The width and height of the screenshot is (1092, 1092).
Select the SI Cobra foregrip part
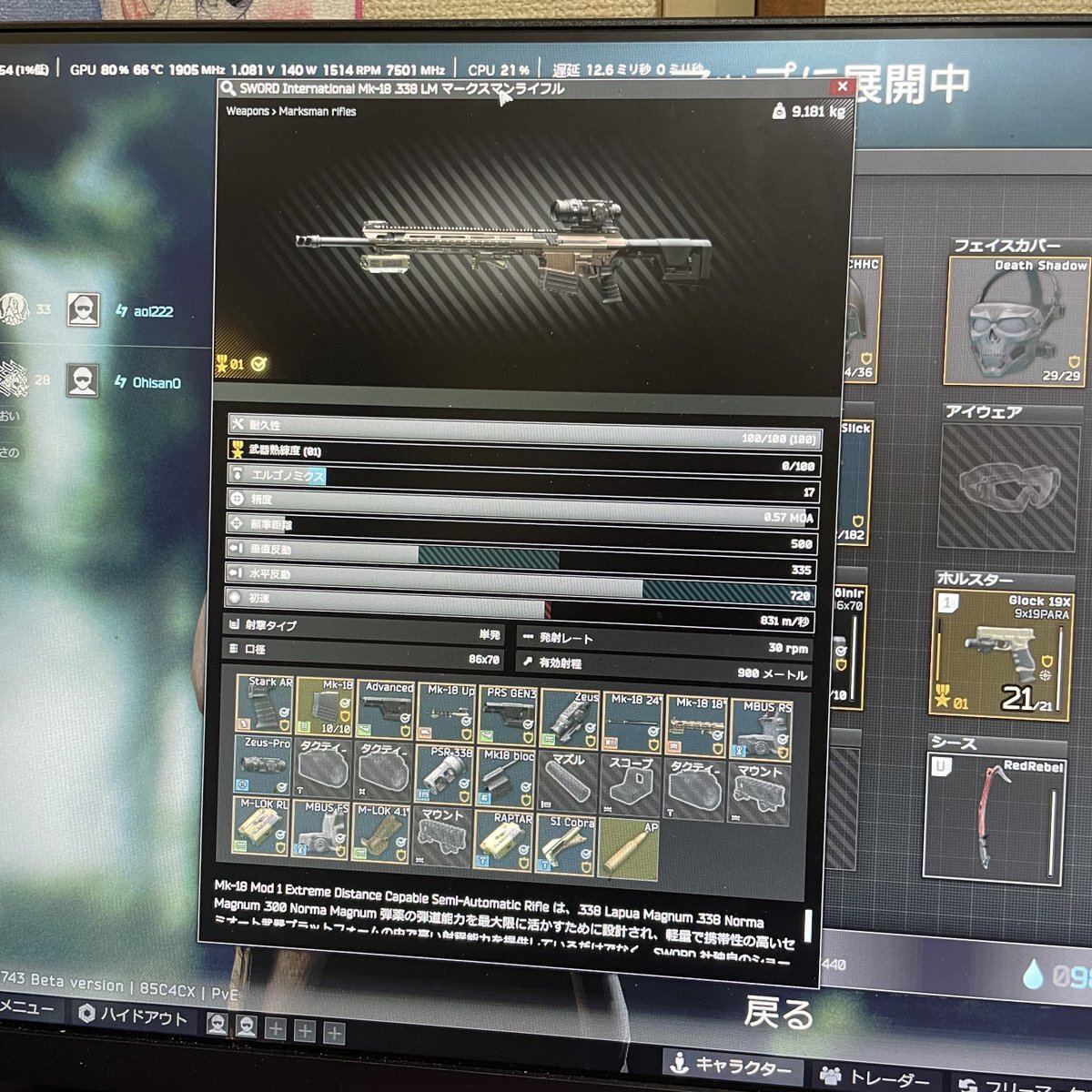(x=566, y=844)
